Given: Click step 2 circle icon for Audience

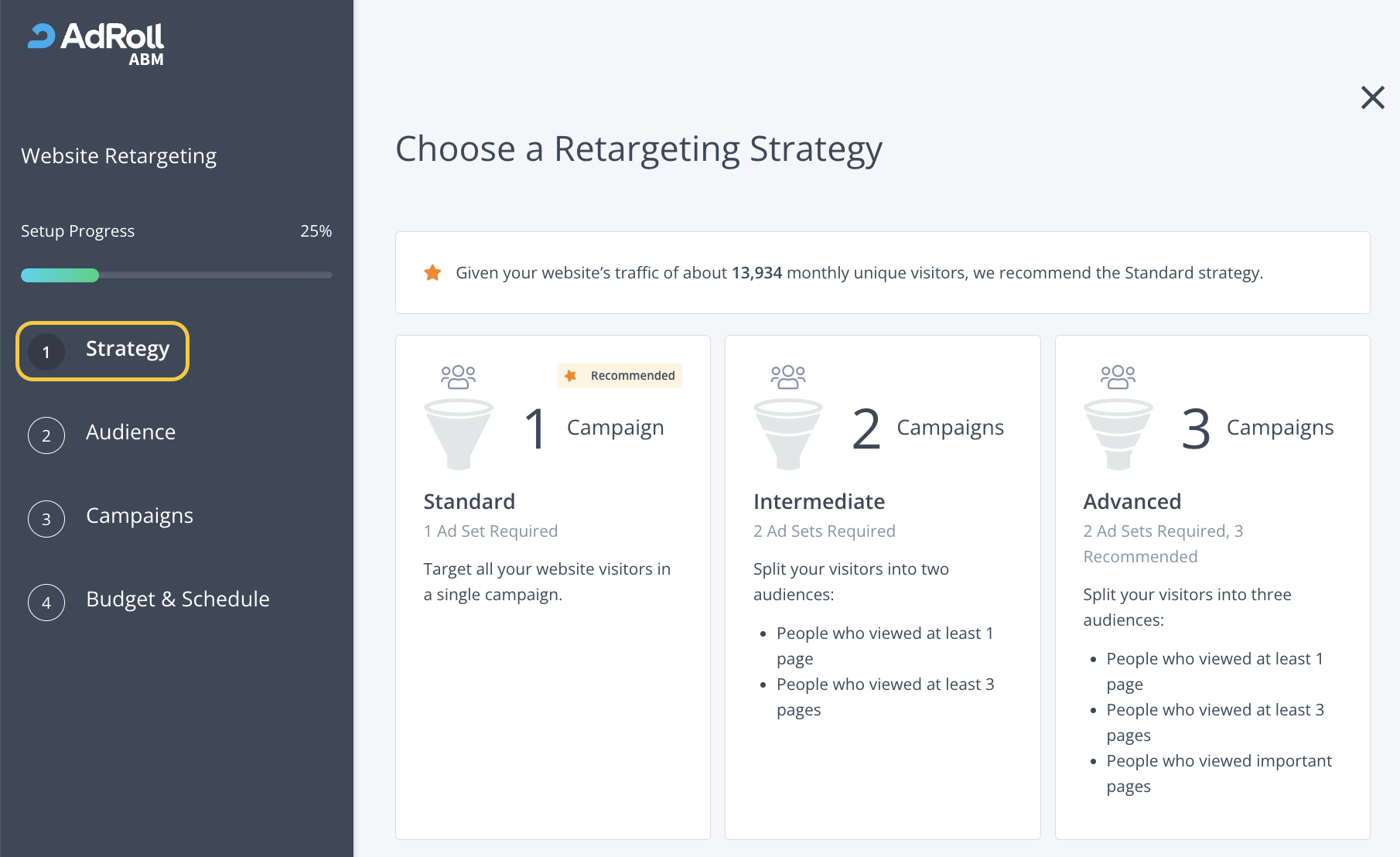Looking at the screenshot, I should pos(46,435).
